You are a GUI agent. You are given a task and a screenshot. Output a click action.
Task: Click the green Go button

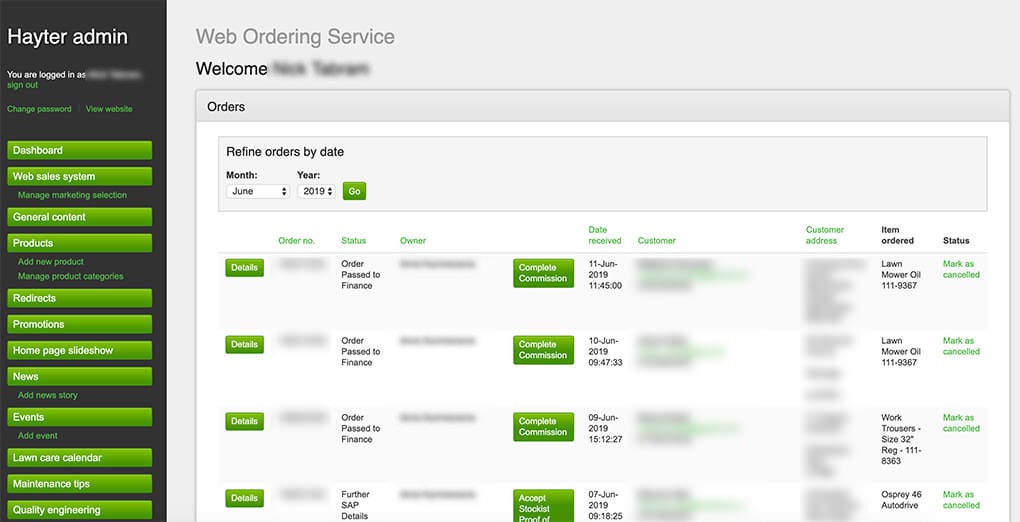[355, 191]
